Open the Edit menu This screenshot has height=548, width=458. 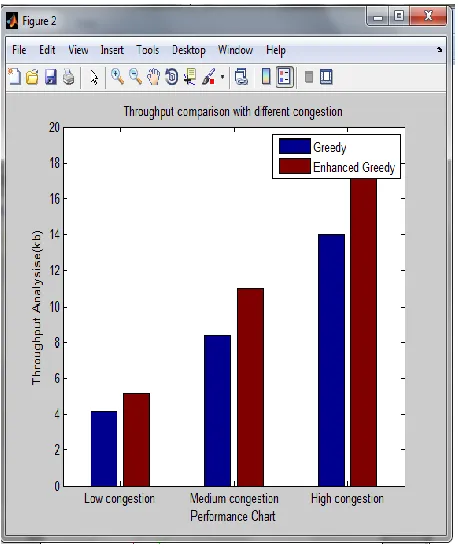click(x=47, y=50)
